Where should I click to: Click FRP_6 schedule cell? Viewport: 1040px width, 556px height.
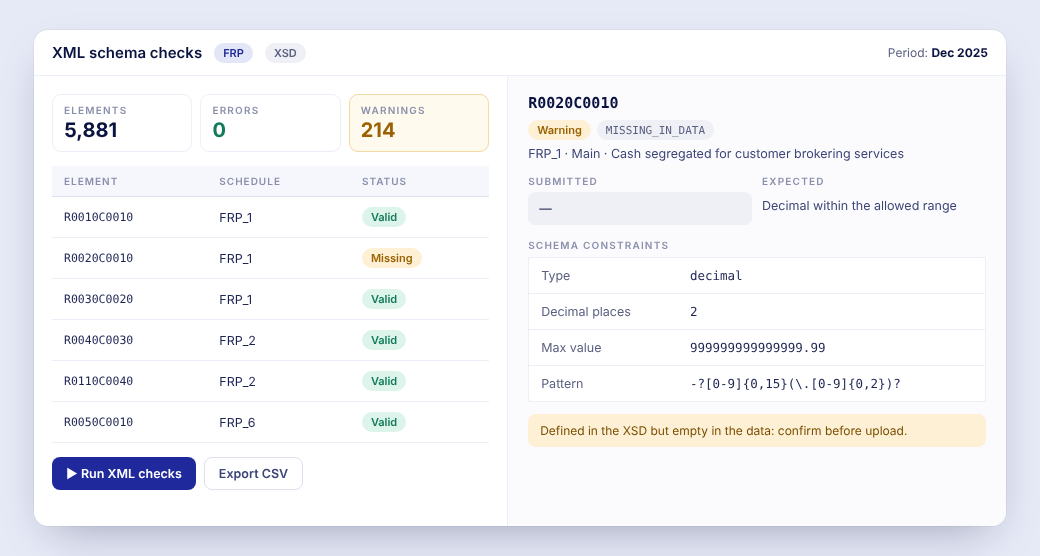tap(237, 423)
